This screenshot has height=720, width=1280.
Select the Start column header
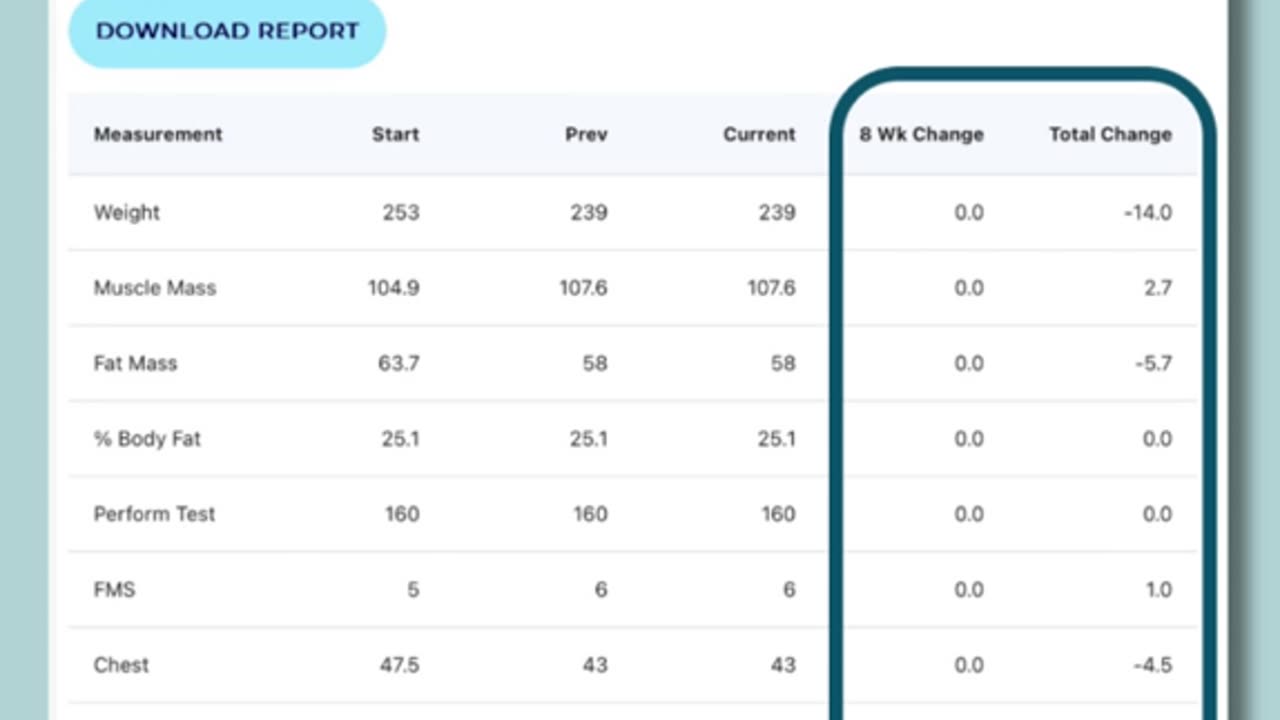[x=396, y=134]
